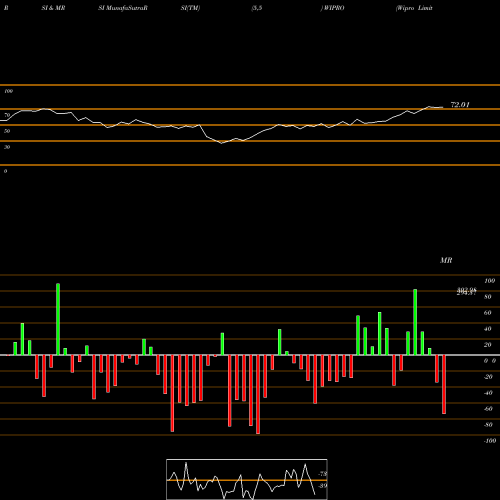Click the -80 label on MR axis
Image resolution: width=500 pixels, height=500 pixels.
tap(488, 425)
